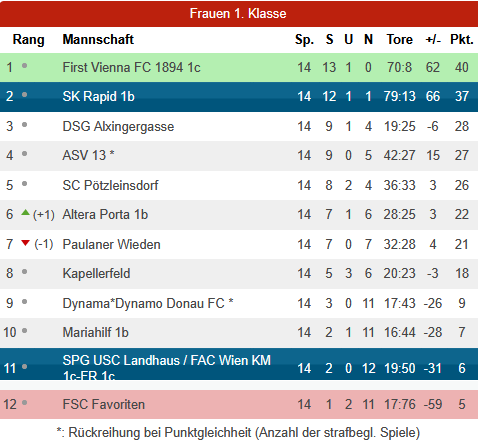Open SC Pötzleinsdorf team page

coord(110,185)
